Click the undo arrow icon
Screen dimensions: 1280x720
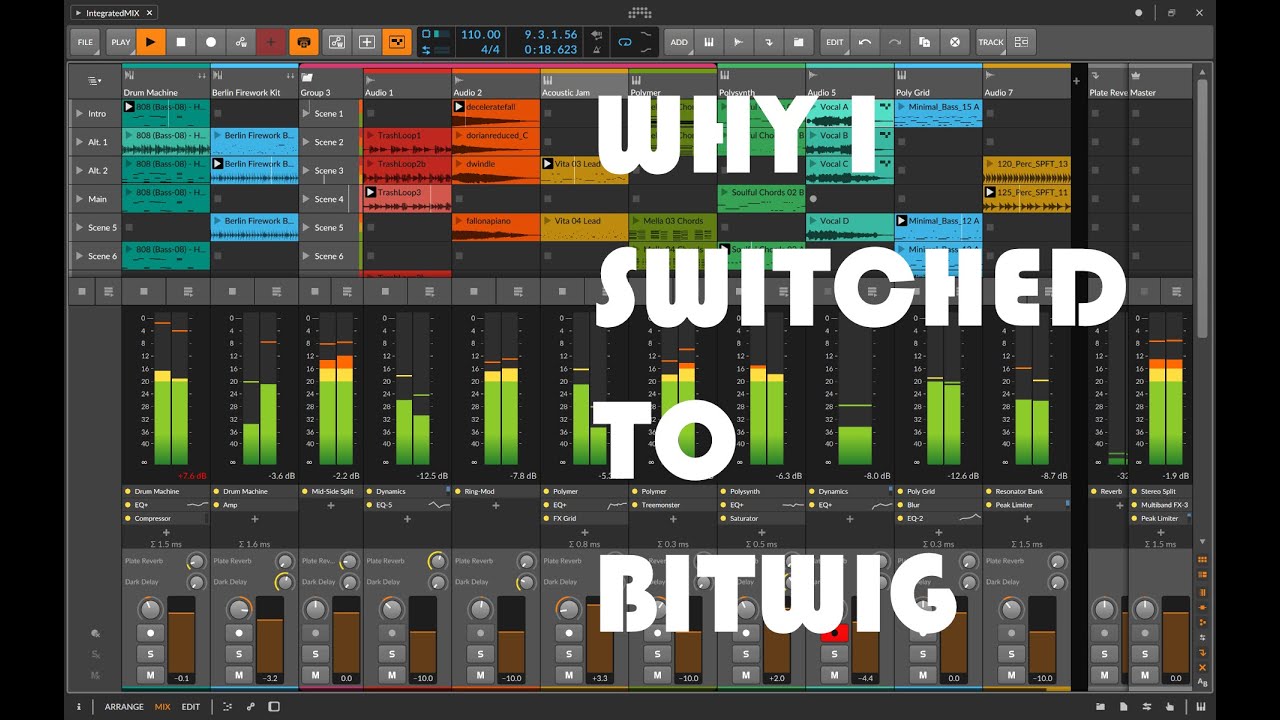coord(864,42)
